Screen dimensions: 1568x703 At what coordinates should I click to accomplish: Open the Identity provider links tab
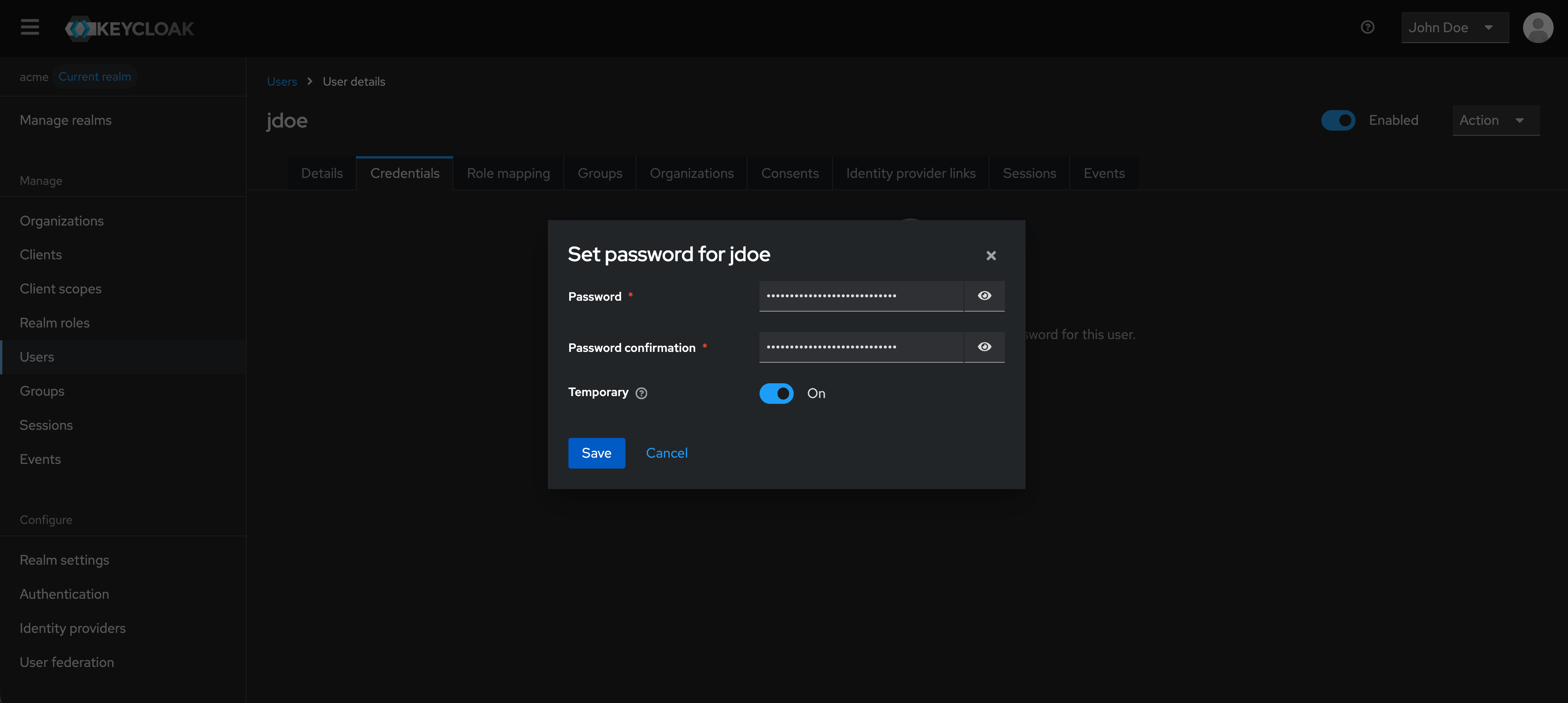point(911,173)
